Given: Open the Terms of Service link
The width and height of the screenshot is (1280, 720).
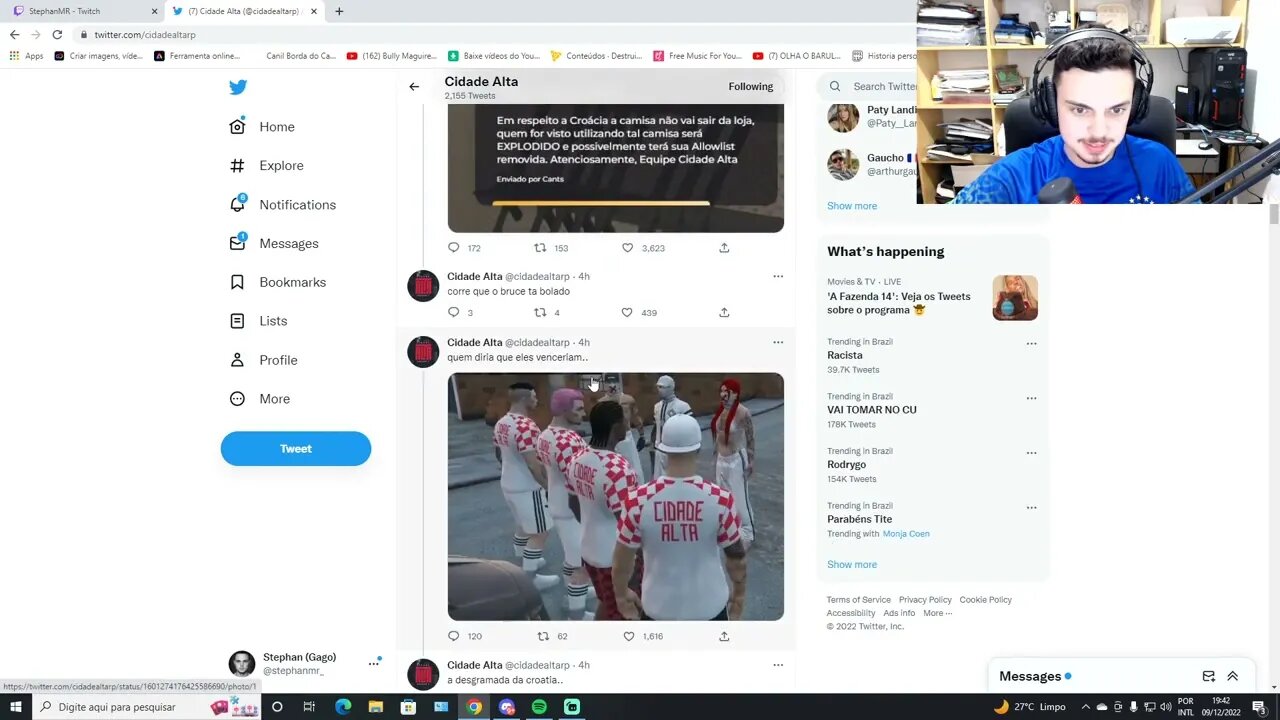Looking at the screenshot, I should tap(859, 600).
